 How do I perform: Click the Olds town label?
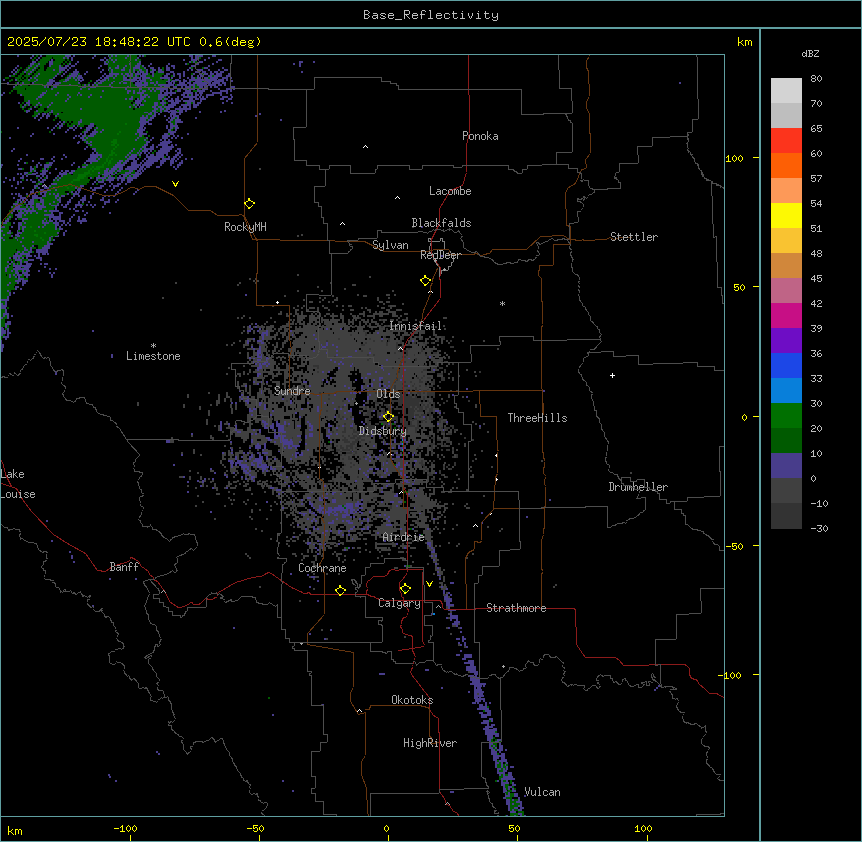(x=388, y=394)
